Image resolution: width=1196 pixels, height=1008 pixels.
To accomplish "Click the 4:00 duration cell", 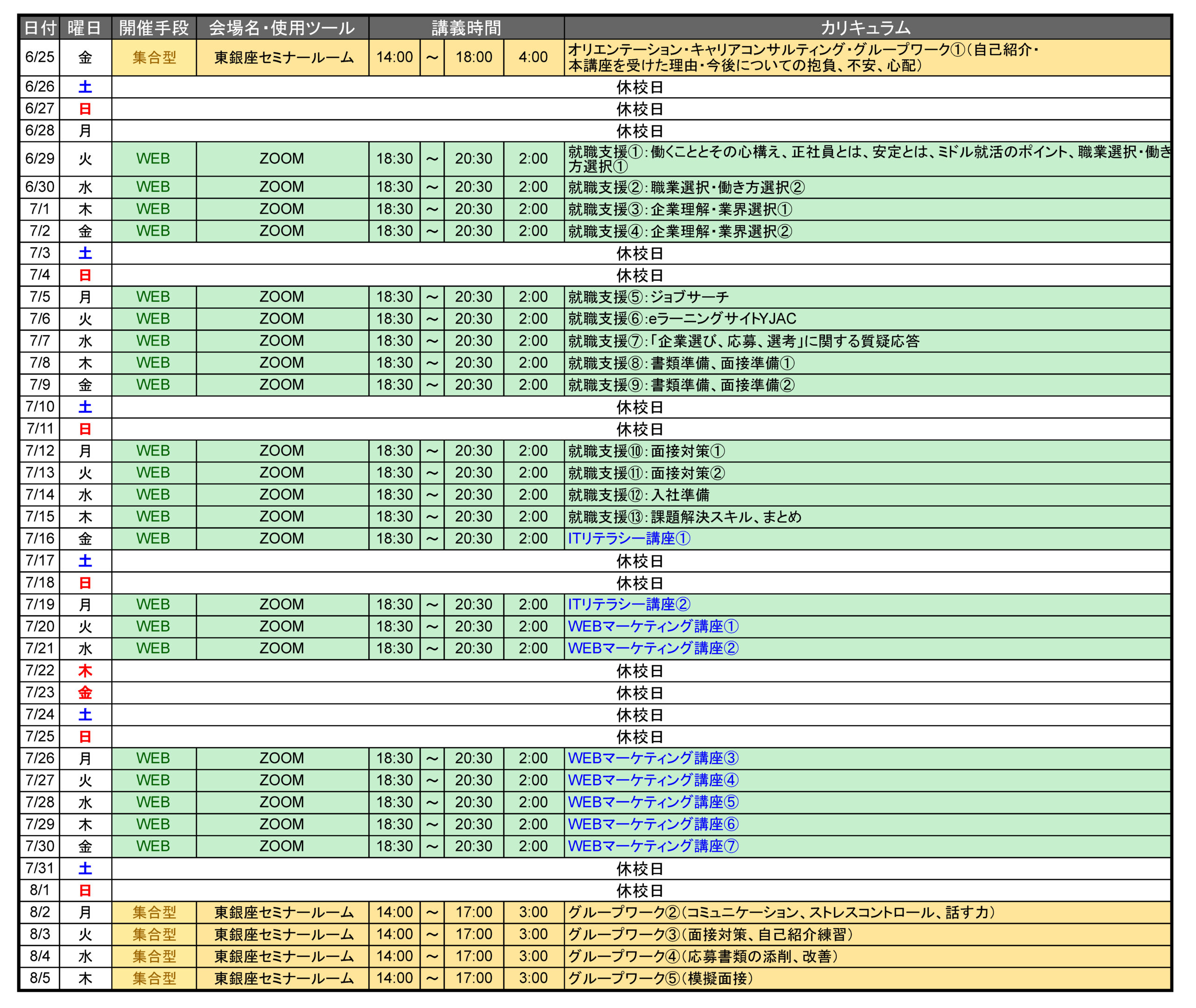I will [x=534, y=57].
